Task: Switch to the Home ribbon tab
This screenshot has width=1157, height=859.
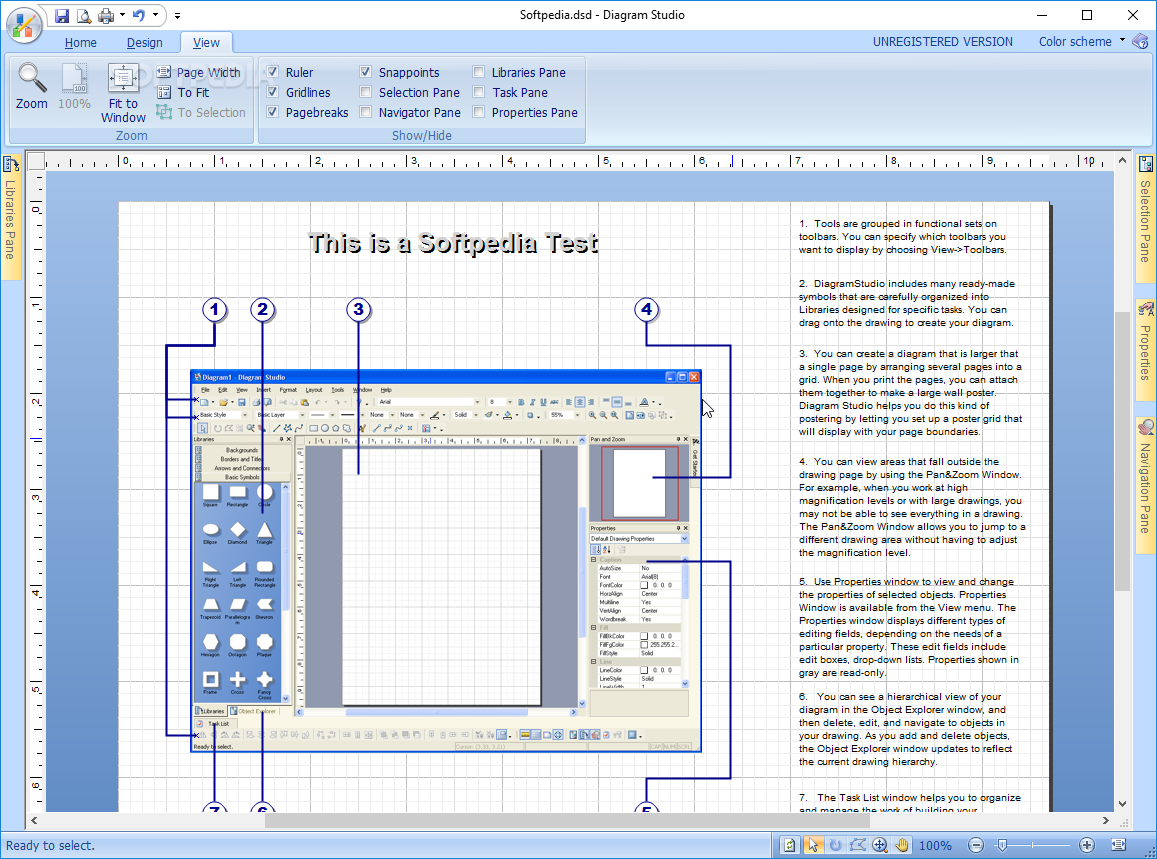Action: point(80,43)
